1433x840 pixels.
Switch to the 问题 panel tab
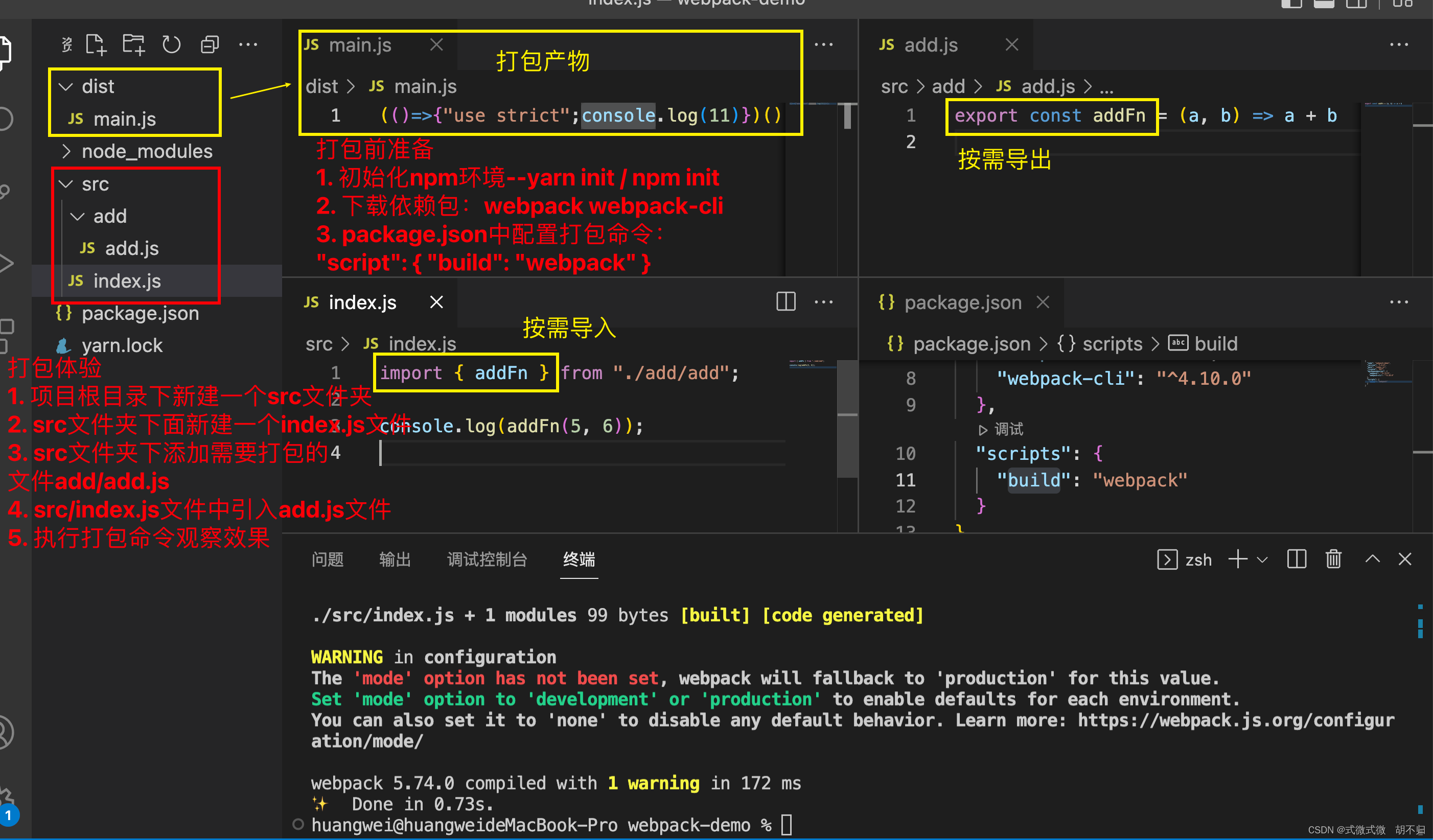(327, 559)
